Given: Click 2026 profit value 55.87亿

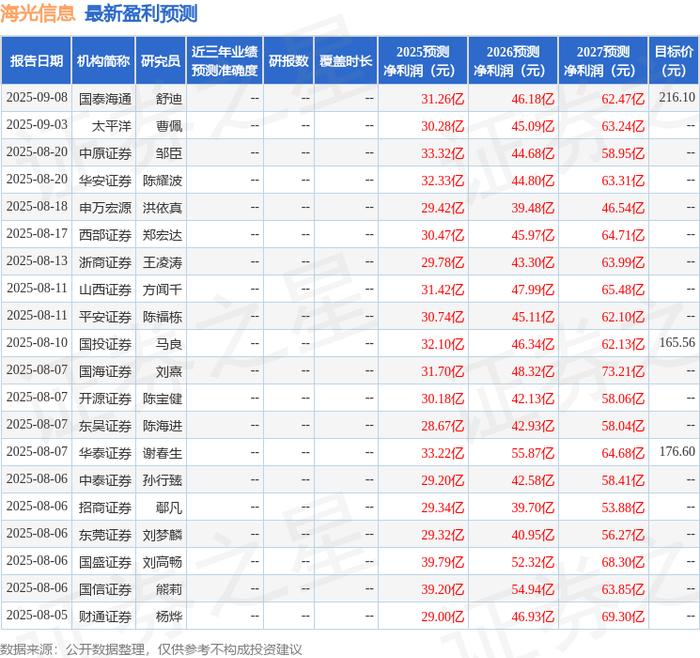Looking at the screenshot, I should pyautogui.click(x=533, y=453).
